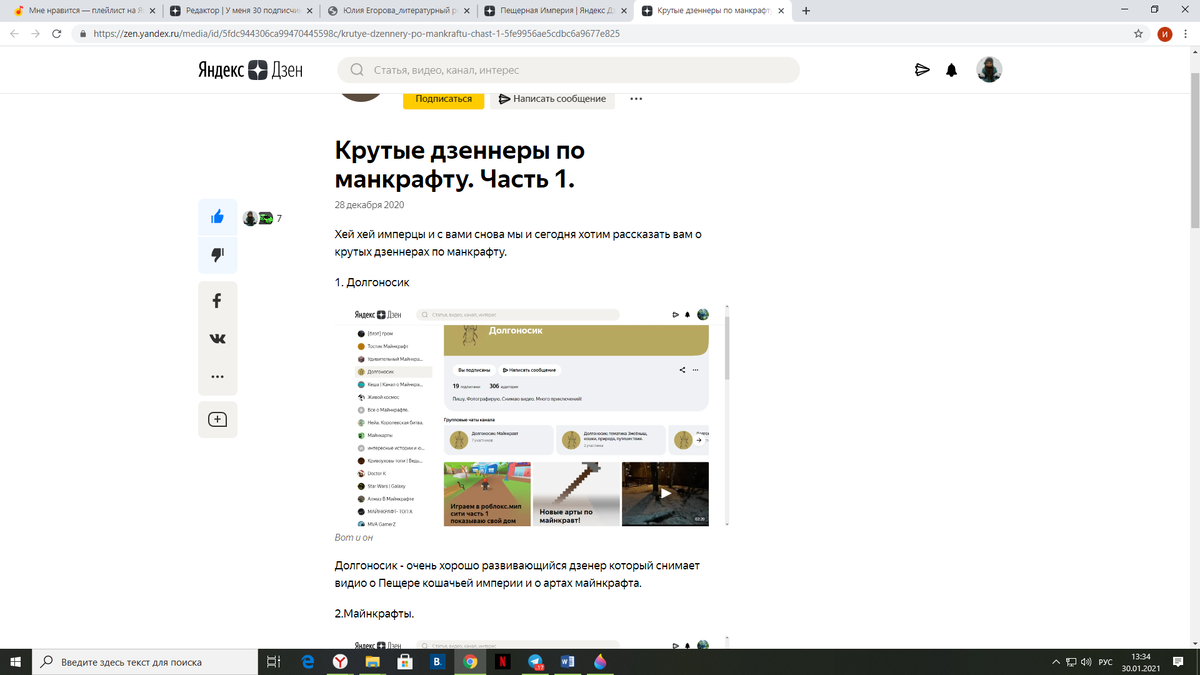Launch Yandex Browser from the taskbar
Screen dimensions: 1200x675
click(x=340, y=661)
